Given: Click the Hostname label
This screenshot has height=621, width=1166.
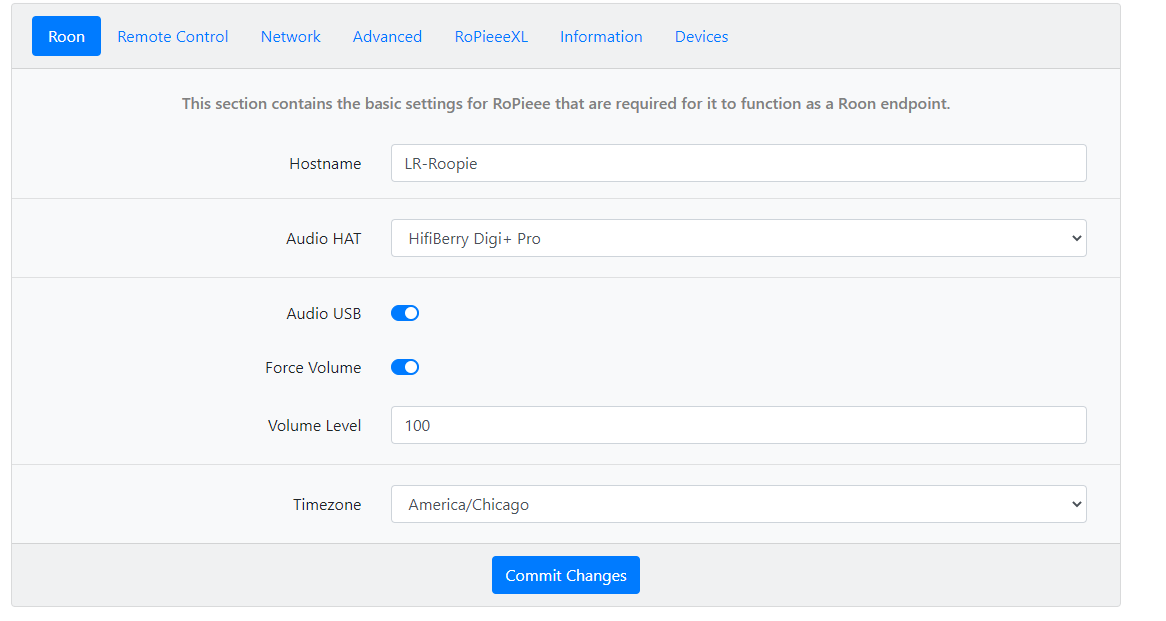Looking at the screenshot, I should pos(325,164).
